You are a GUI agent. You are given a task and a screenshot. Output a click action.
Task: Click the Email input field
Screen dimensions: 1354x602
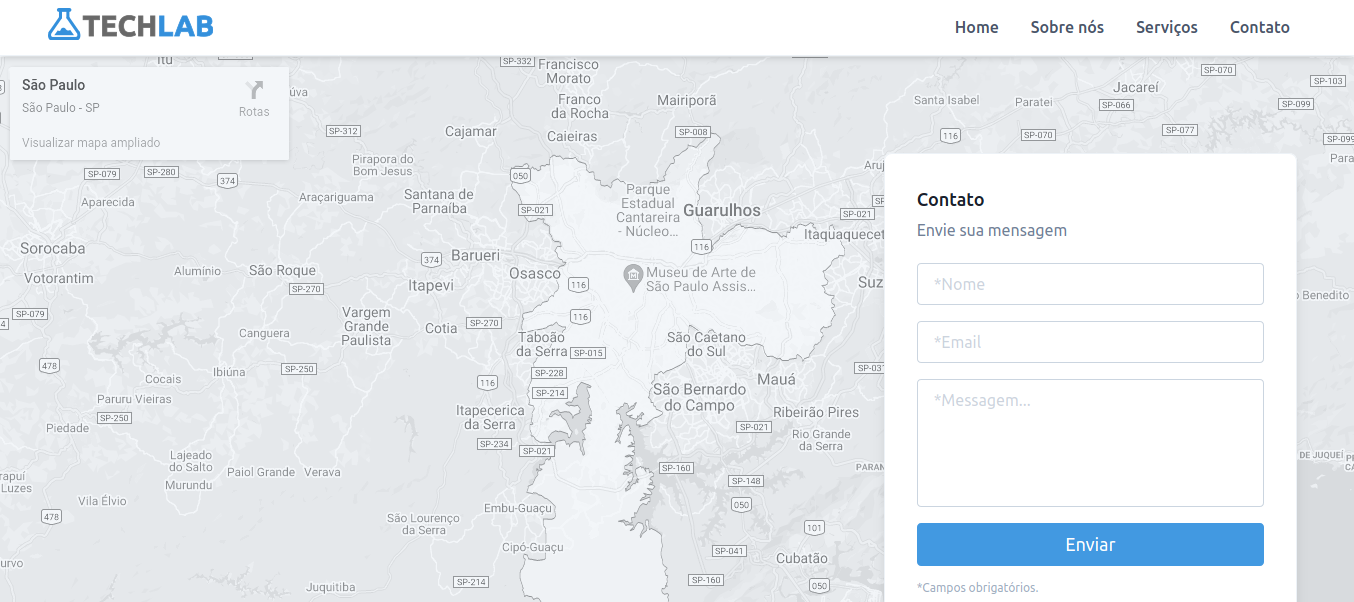pos(1090,341)
